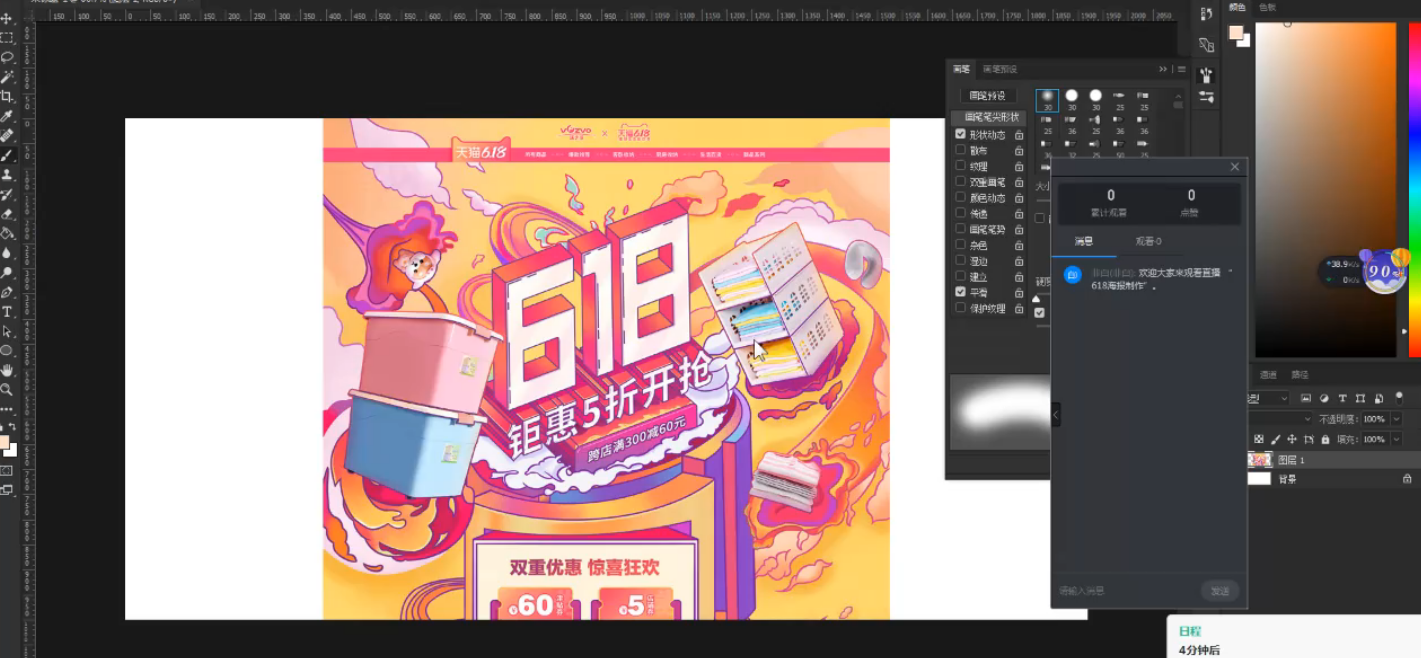Open the fill 100% dropdown arrow
This screenshot has height=658, width=1421.
(x=1397, y=439)
